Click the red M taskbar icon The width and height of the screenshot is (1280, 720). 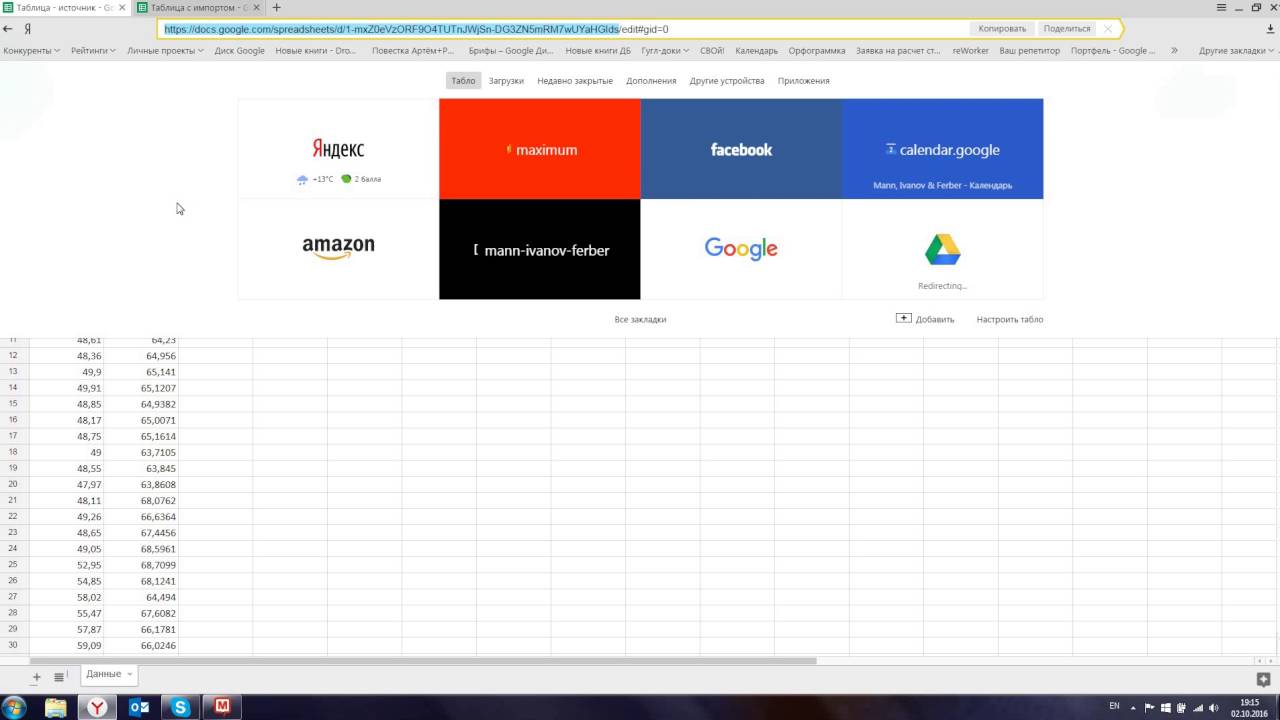(x=223, y=707)
